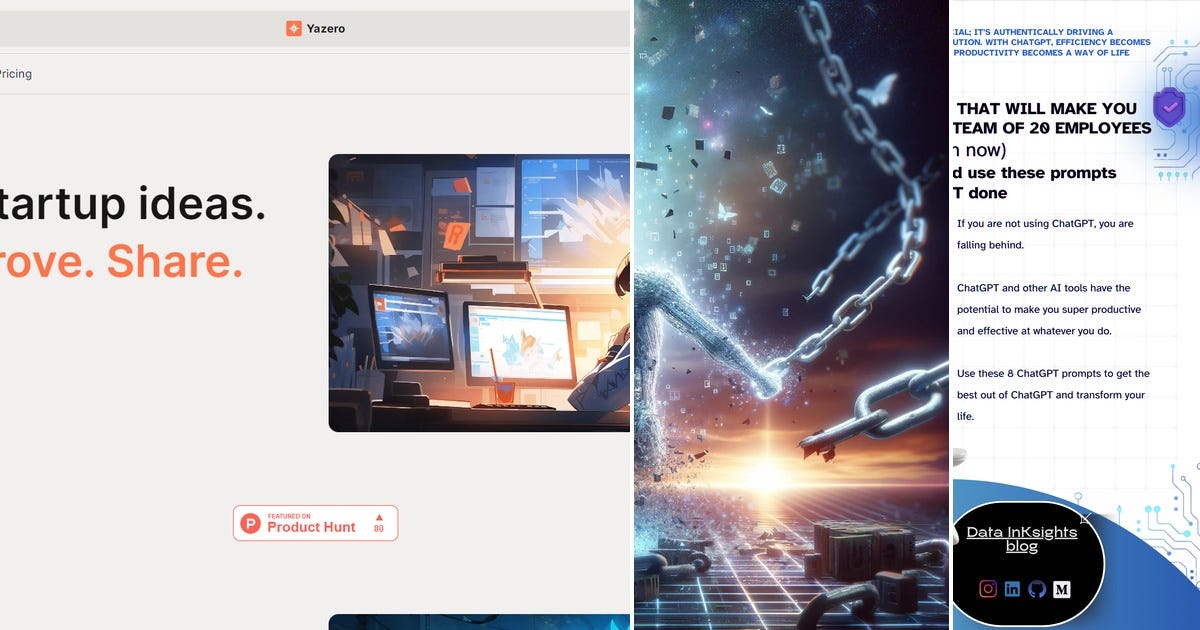
Task: Click the Featured on Product Hunt badge
Action: coord(316,523)
